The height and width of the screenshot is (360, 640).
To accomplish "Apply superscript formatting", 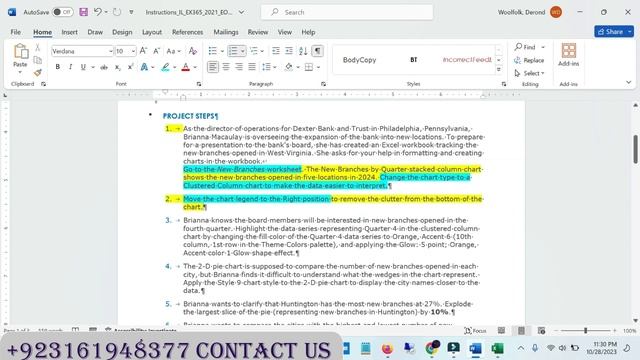I will click(130, 67).
